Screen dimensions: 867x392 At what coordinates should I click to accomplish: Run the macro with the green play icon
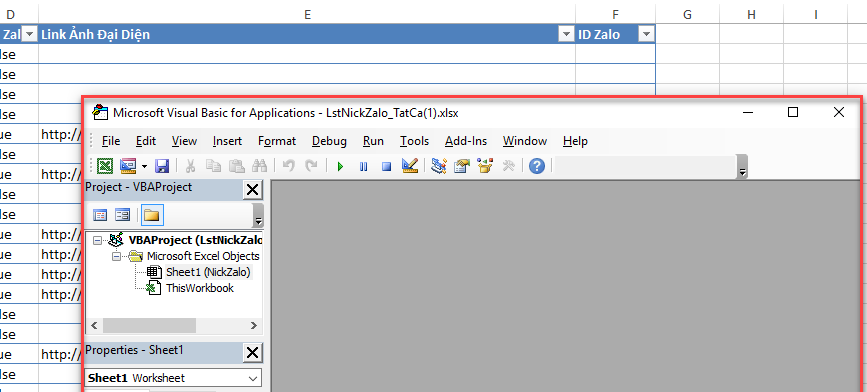[x=340, y=166]
